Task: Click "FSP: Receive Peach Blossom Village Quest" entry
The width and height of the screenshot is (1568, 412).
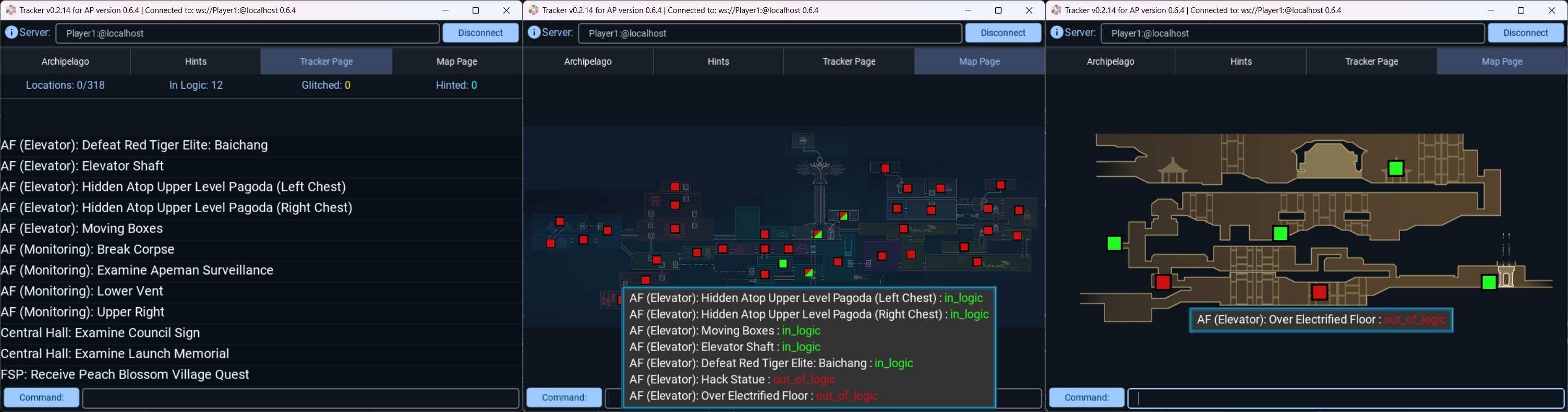Action: pos(125,374)
